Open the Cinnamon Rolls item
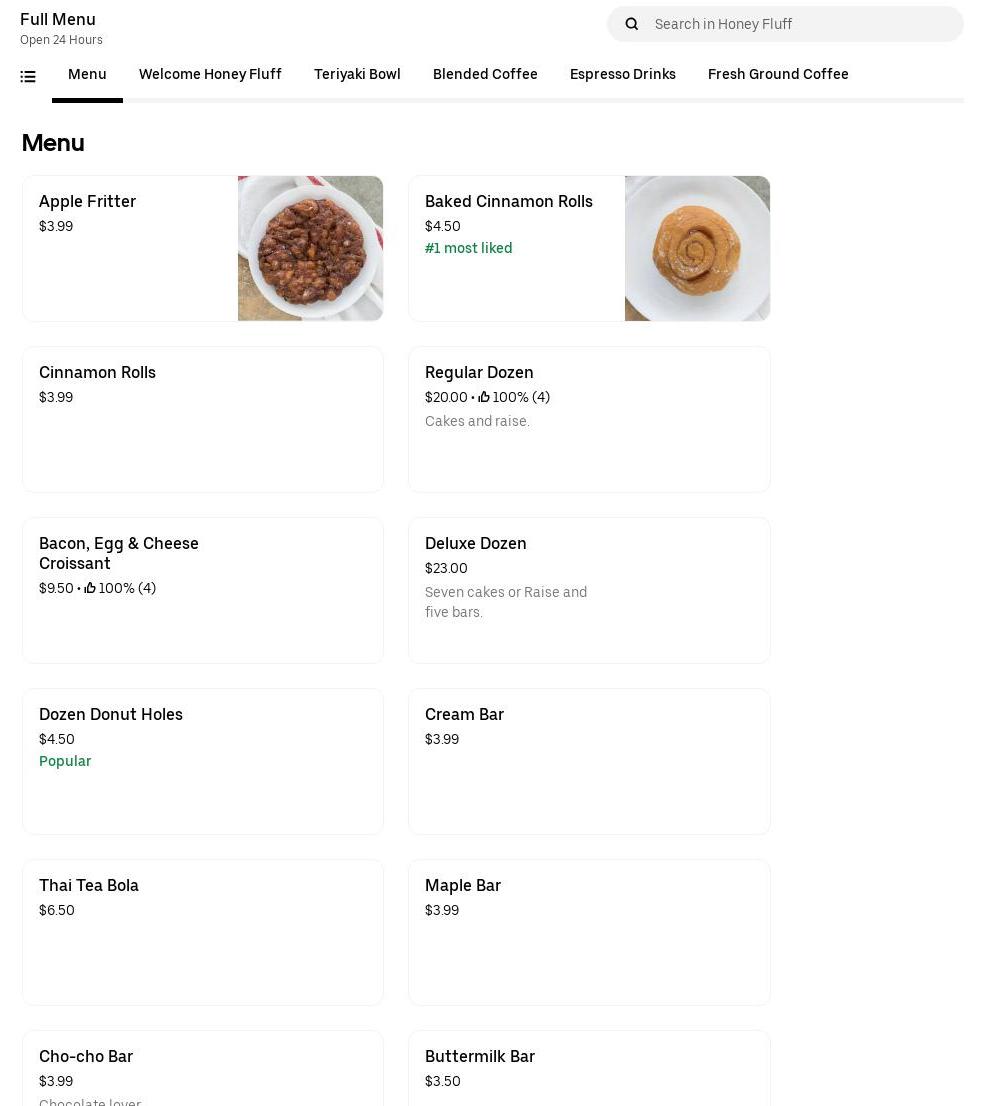Image resolution: width=984 pixels, height=1106 pixels. click(202, 419)
